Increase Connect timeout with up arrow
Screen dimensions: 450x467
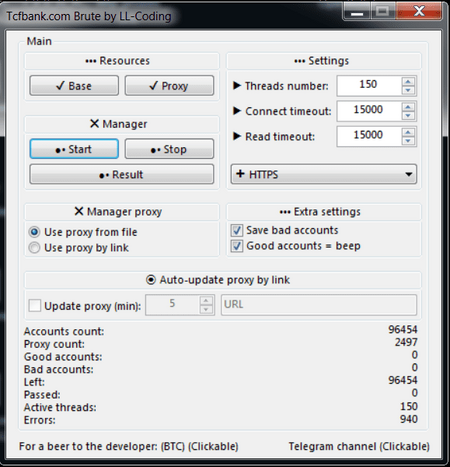pos(408,106)
